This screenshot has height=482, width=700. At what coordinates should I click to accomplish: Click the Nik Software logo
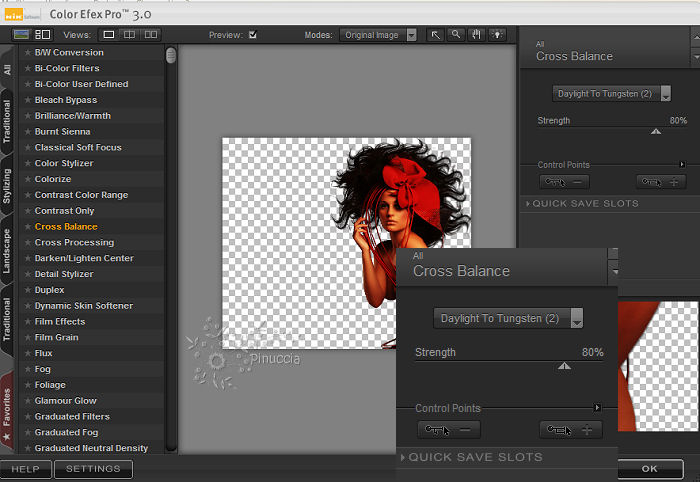coord(14,15)
